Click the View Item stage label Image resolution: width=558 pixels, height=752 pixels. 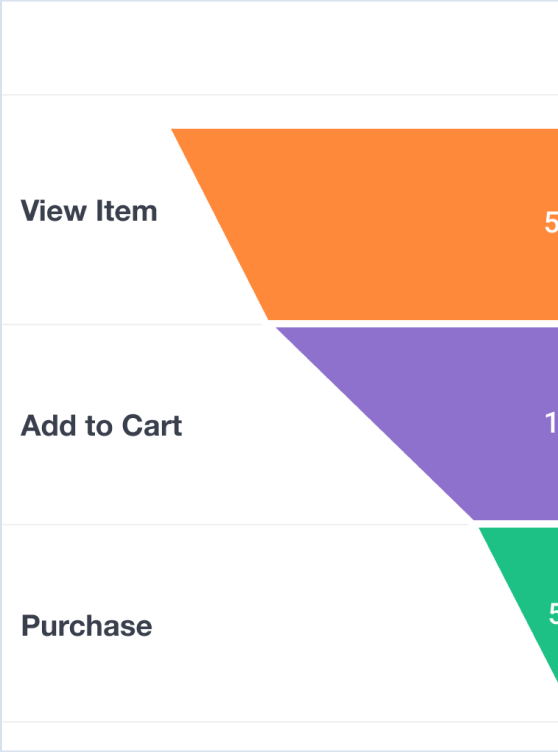(x=89, y=211)
